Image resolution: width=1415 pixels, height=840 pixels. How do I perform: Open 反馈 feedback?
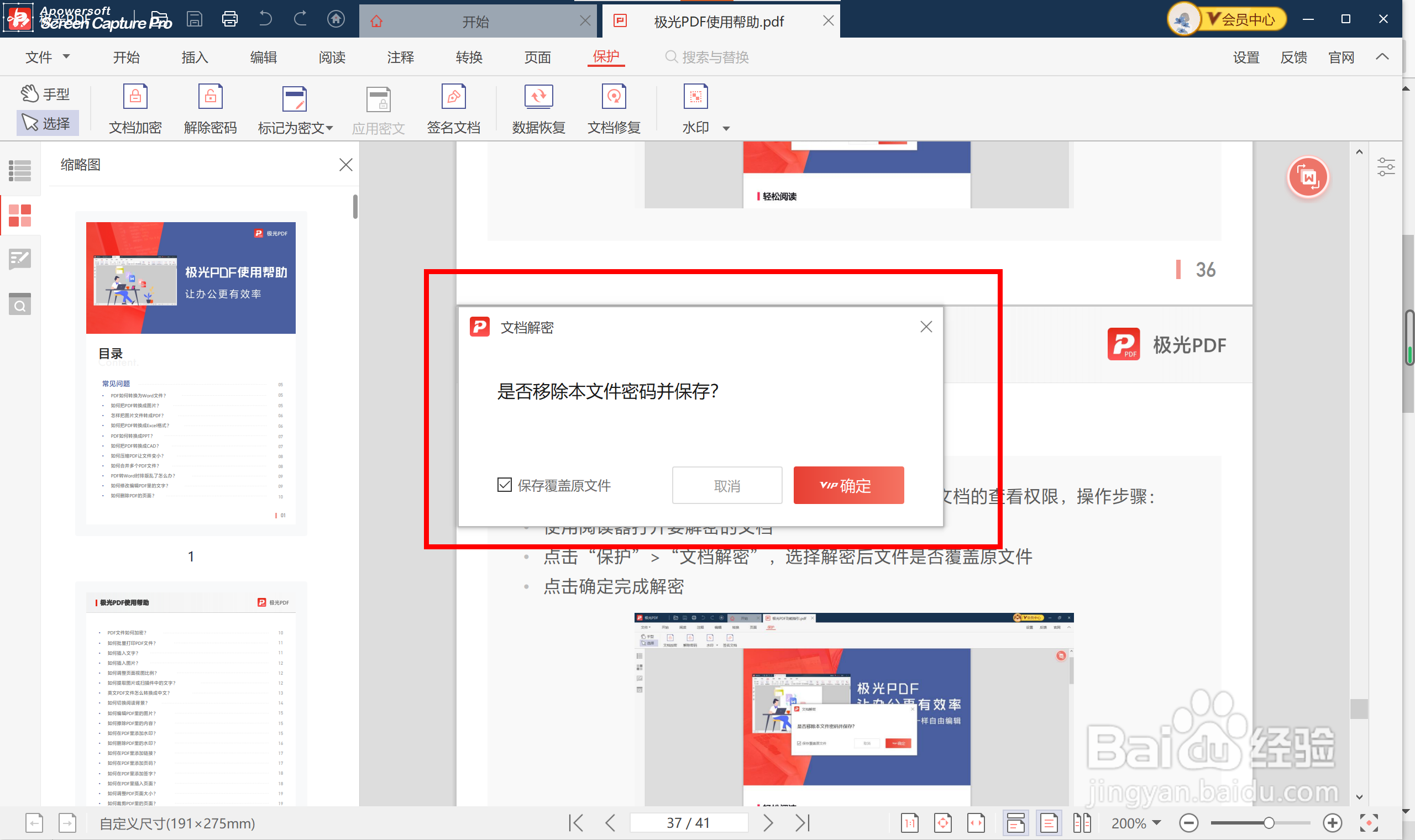[1293, 57]
